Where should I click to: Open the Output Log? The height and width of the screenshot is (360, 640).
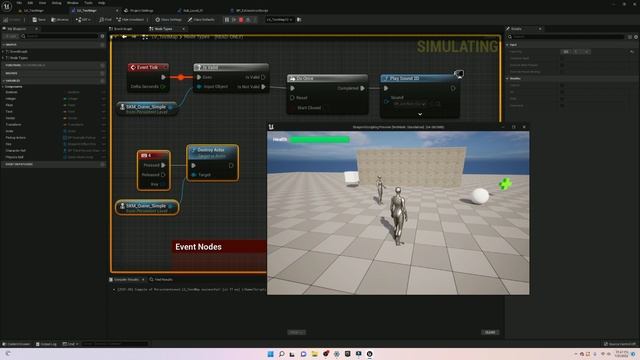pos(46,344)
